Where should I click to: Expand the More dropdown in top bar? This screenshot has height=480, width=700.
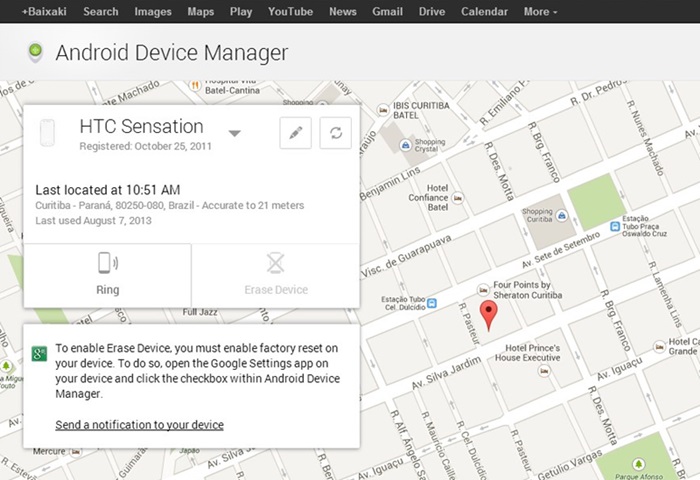[x=540, y=12]
